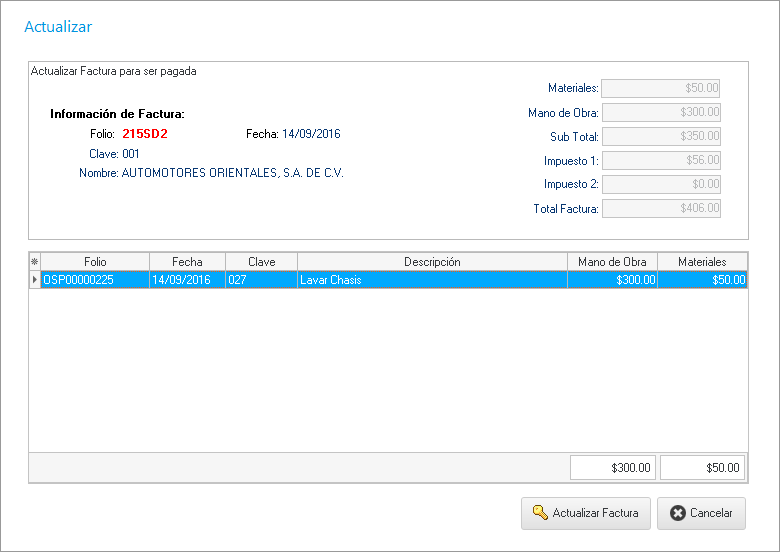Click the X icon on Cancelar button
780x552 pixels.
click(x=677, y=513)
